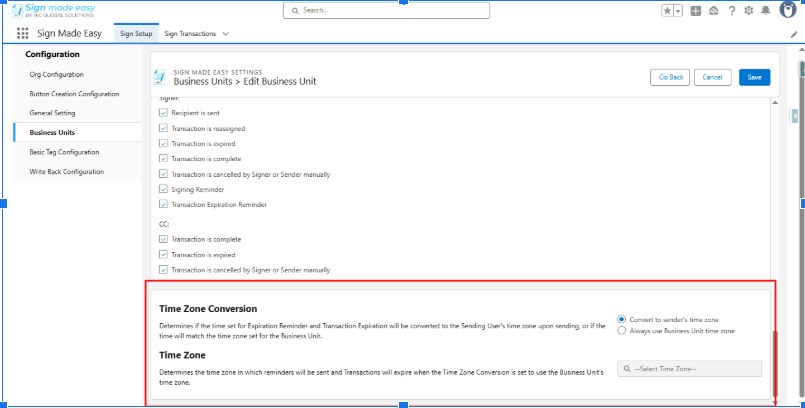Viewport: 805px width, 408px height.
Task: Open the Select Time Zone dropdown
Action: click(x=689, y=368)
